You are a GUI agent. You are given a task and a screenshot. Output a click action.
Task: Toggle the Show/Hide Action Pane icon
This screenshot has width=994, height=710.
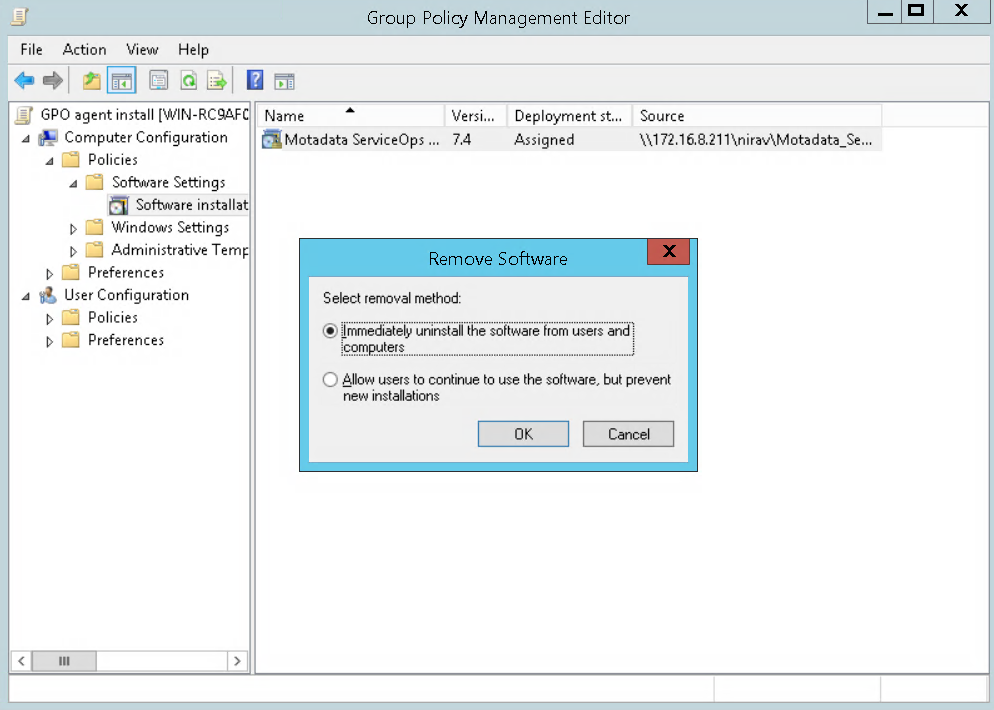click(x=284, y=81)
